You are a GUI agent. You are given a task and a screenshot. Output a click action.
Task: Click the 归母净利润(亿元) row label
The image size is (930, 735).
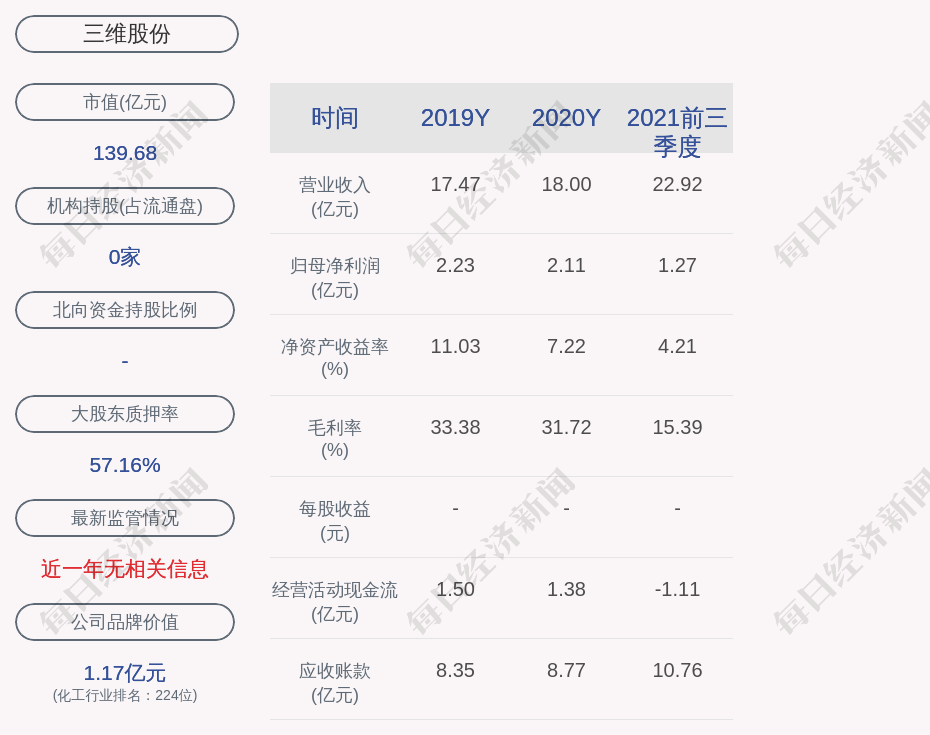[335, 278]
